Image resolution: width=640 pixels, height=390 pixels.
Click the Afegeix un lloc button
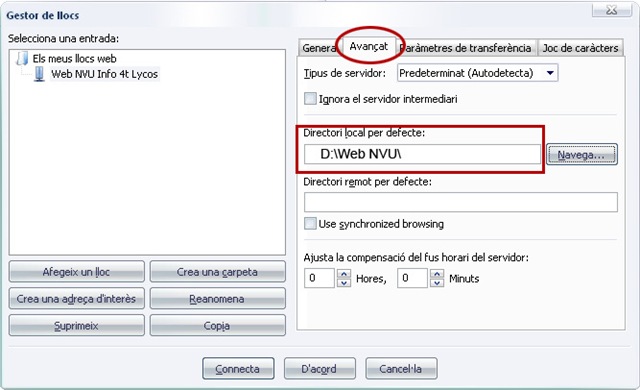pyautogui.click(x=77, y=272)
